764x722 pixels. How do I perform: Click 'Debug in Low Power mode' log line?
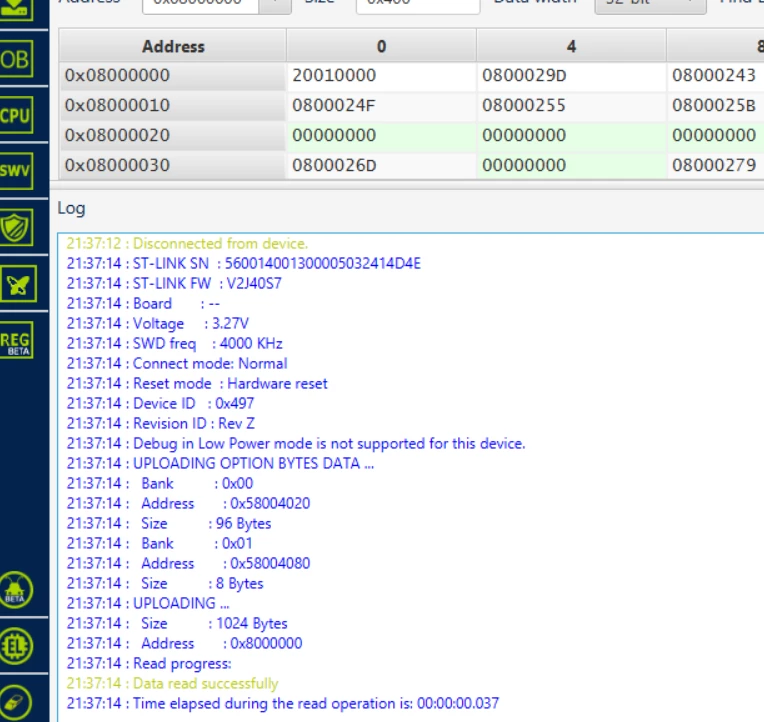(x=296, y=443)
